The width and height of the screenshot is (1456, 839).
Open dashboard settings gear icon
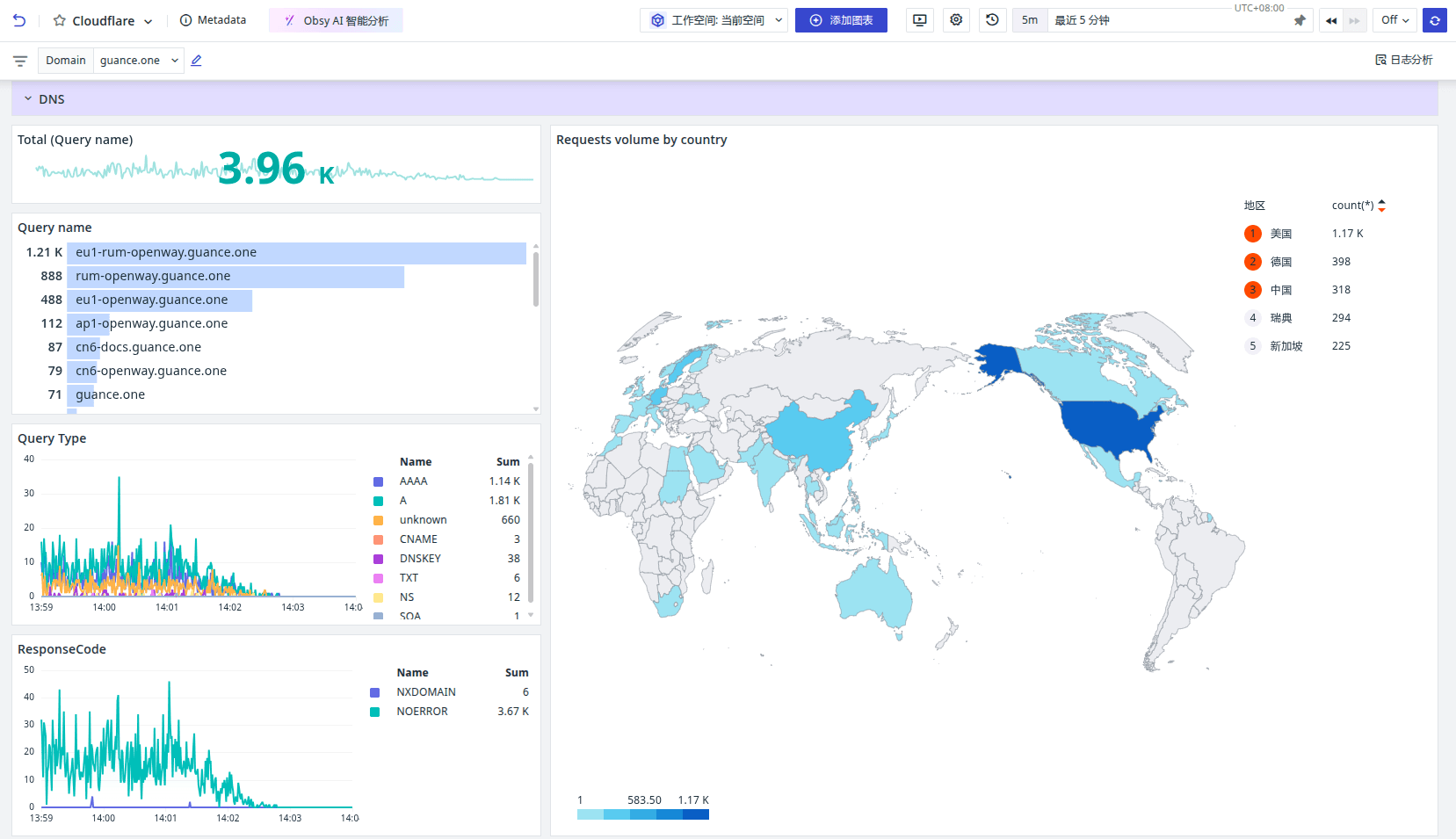956,20
